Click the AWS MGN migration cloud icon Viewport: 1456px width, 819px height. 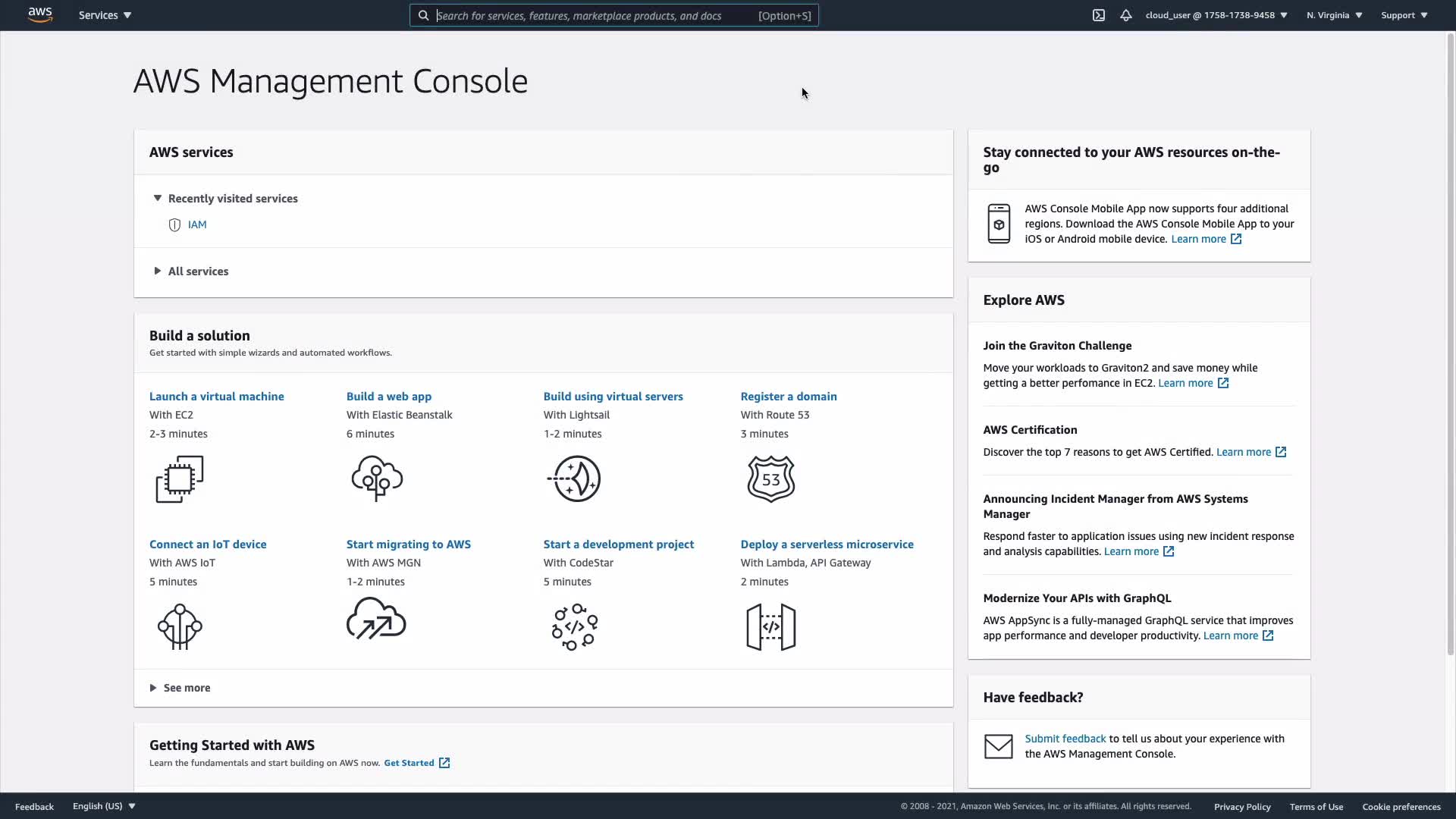[376, 620]
